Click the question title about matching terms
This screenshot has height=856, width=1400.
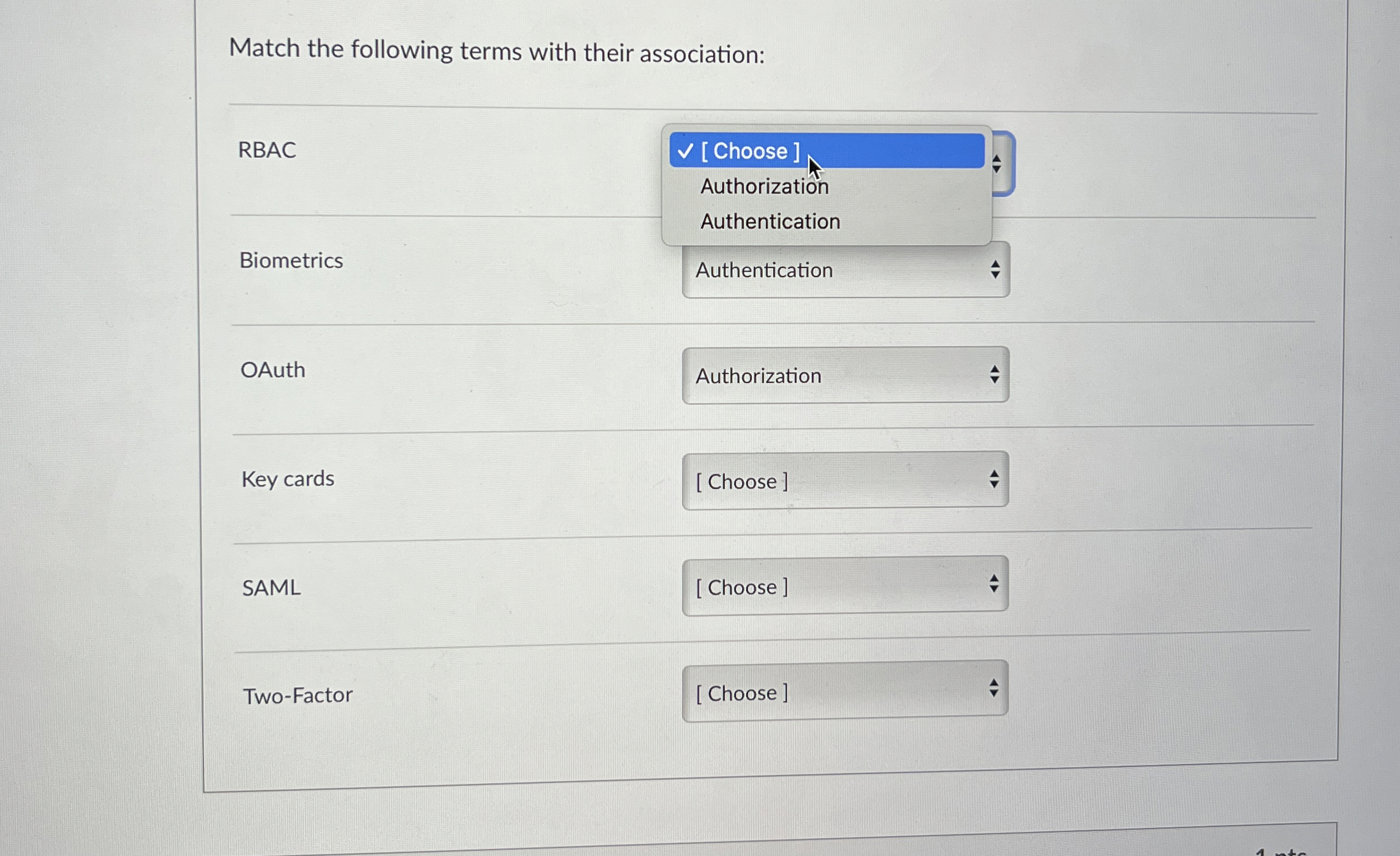pos(497,52)
